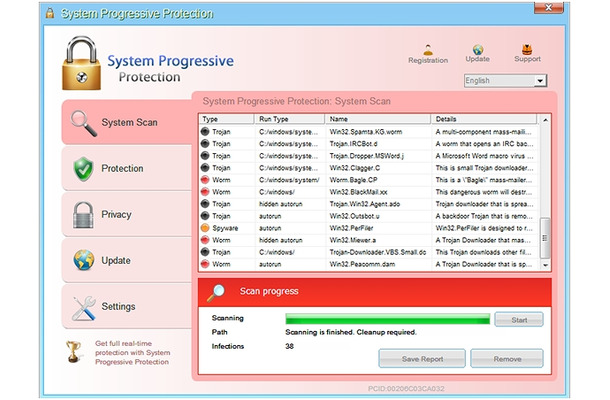Sort by the Name column header
The height and width of the screenshot is (400, 610).
tap(378, 119)
